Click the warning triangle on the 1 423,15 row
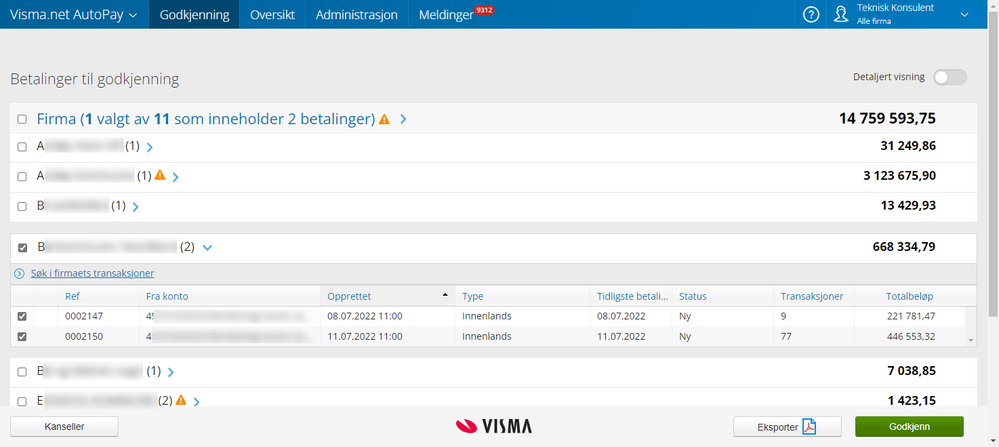Screen dimensions: 999x447 click(181, 401)
